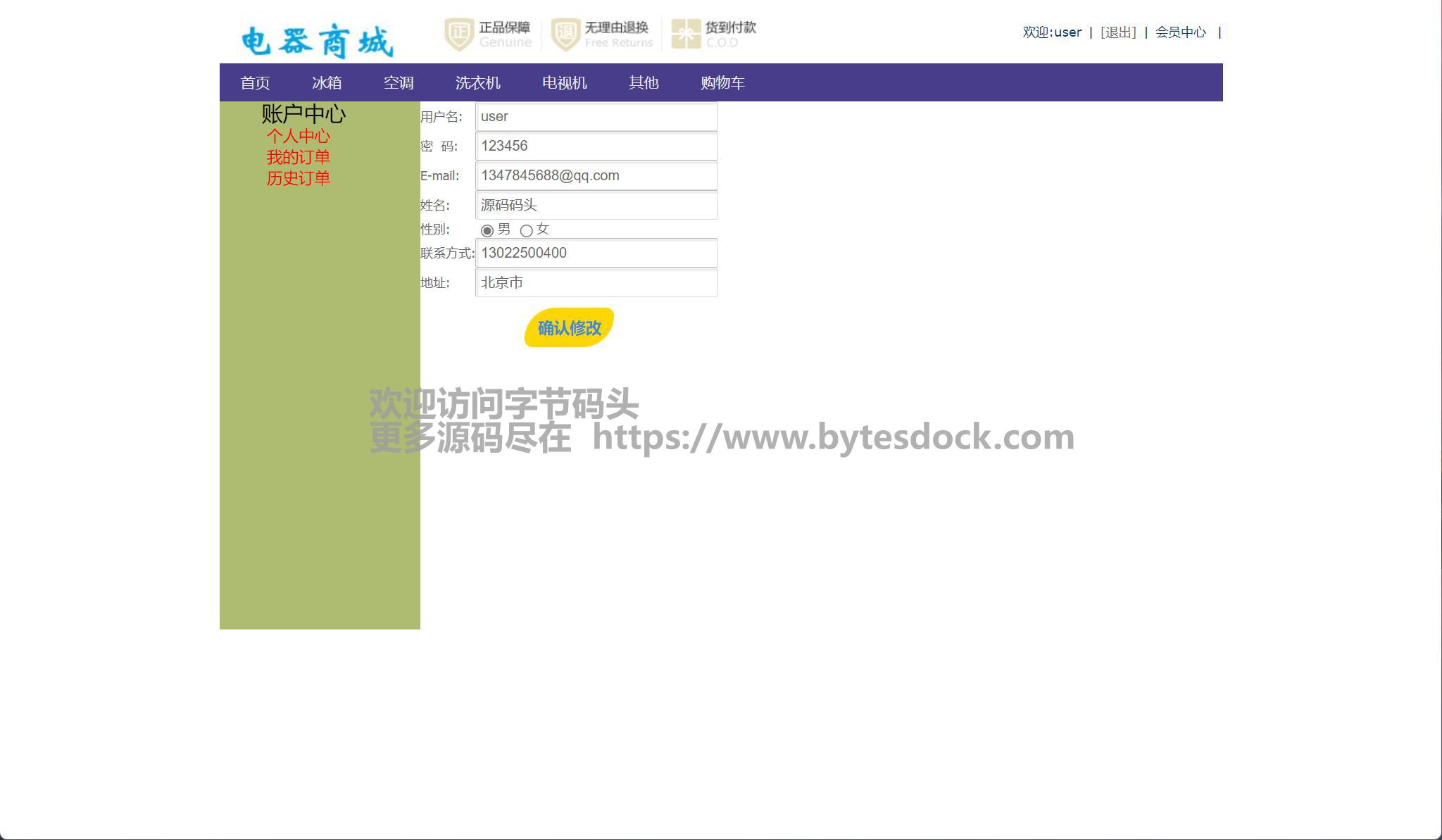Screen dimensions: 1442x840
Task: Browse the 洗衣机 category
Action: click(477, 83)
